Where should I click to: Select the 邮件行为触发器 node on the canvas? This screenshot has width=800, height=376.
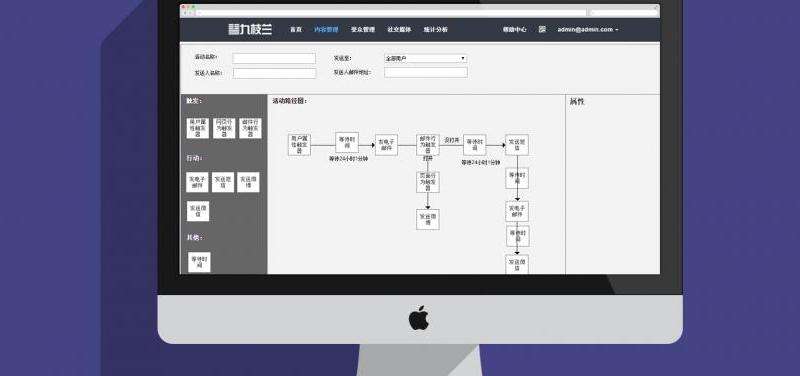click(428, 144)
